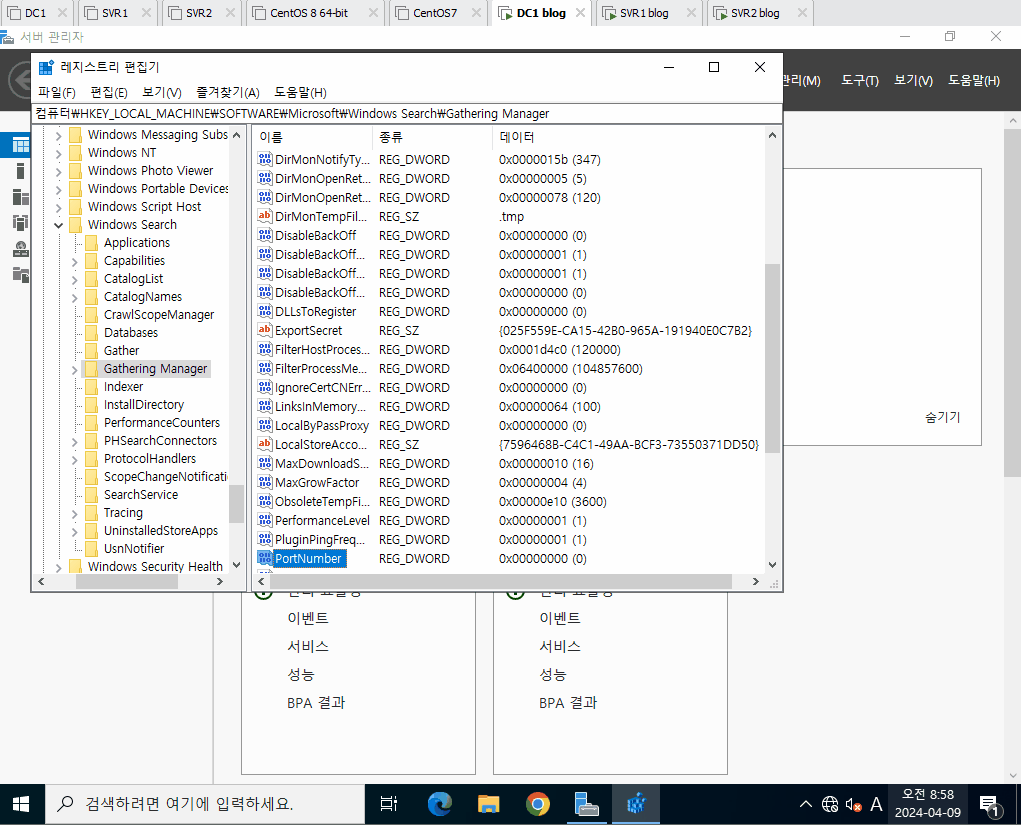Open the 편집(E) menu in Registry Editor
Screen dimensions: 1021x825
click(109, 92)
